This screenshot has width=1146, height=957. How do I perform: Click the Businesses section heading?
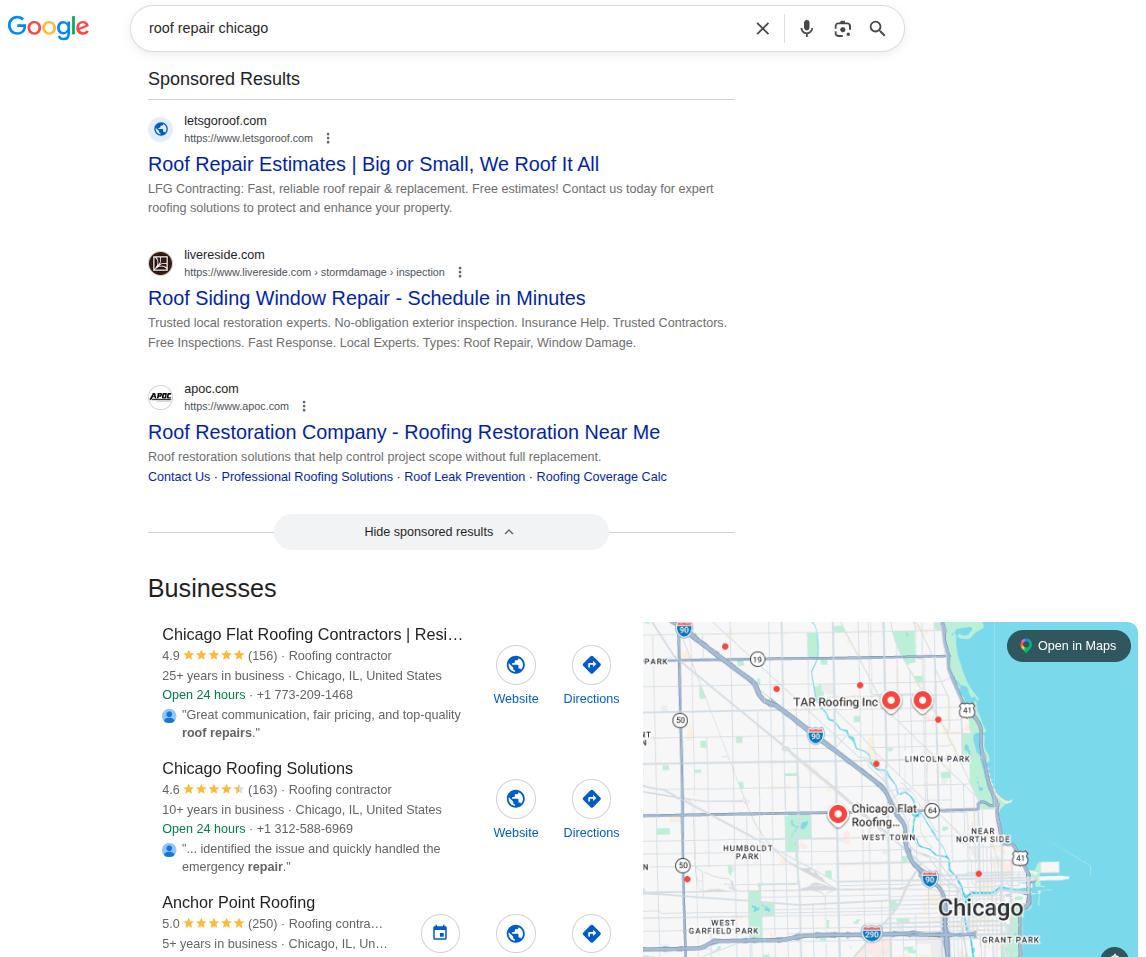pyautogui.click(x=212, y=589)
